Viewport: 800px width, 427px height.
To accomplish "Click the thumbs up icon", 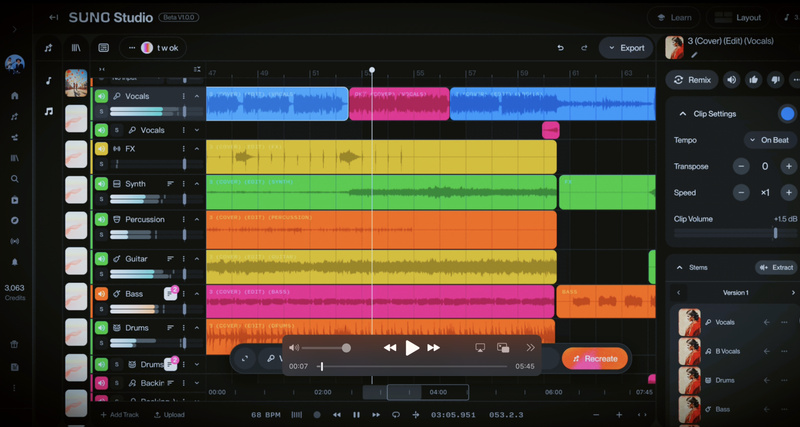I will coord(754,80).
